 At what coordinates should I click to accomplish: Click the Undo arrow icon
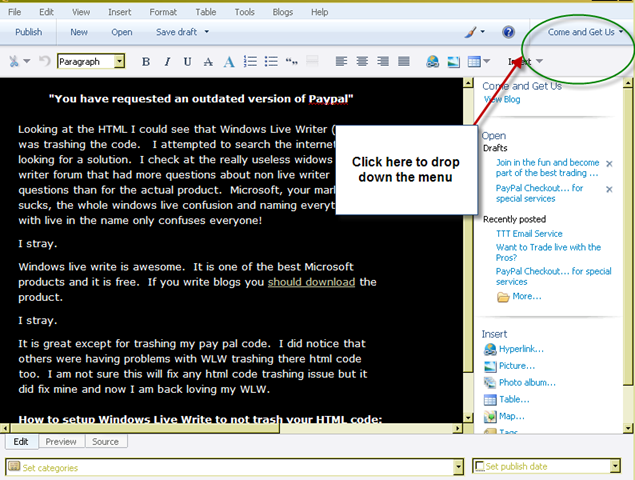coord(44,62)
